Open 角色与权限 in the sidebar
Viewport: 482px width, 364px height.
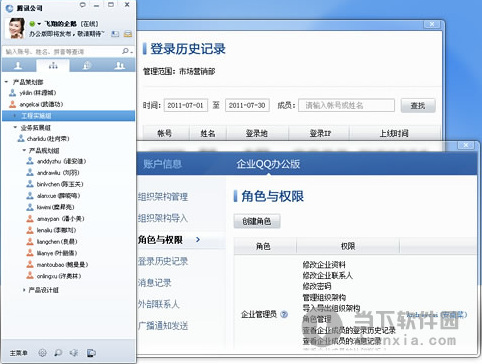[160, 240]
